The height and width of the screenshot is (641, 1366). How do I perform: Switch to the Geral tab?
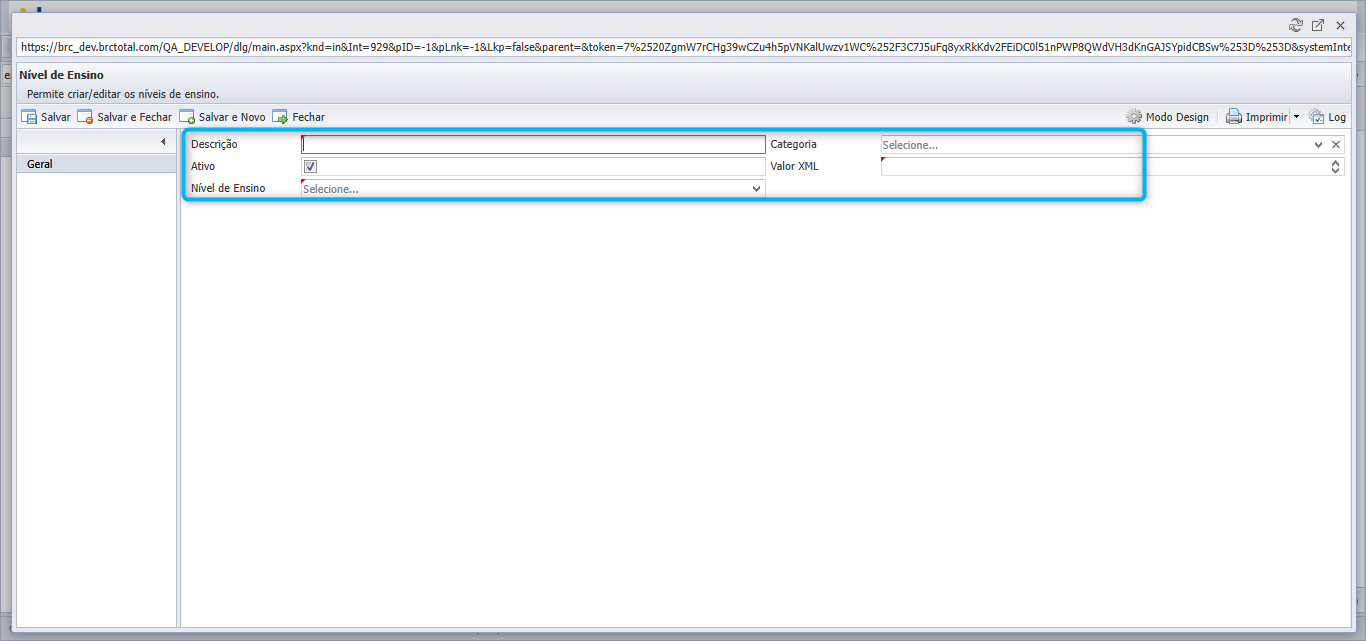tap(97, 164)
